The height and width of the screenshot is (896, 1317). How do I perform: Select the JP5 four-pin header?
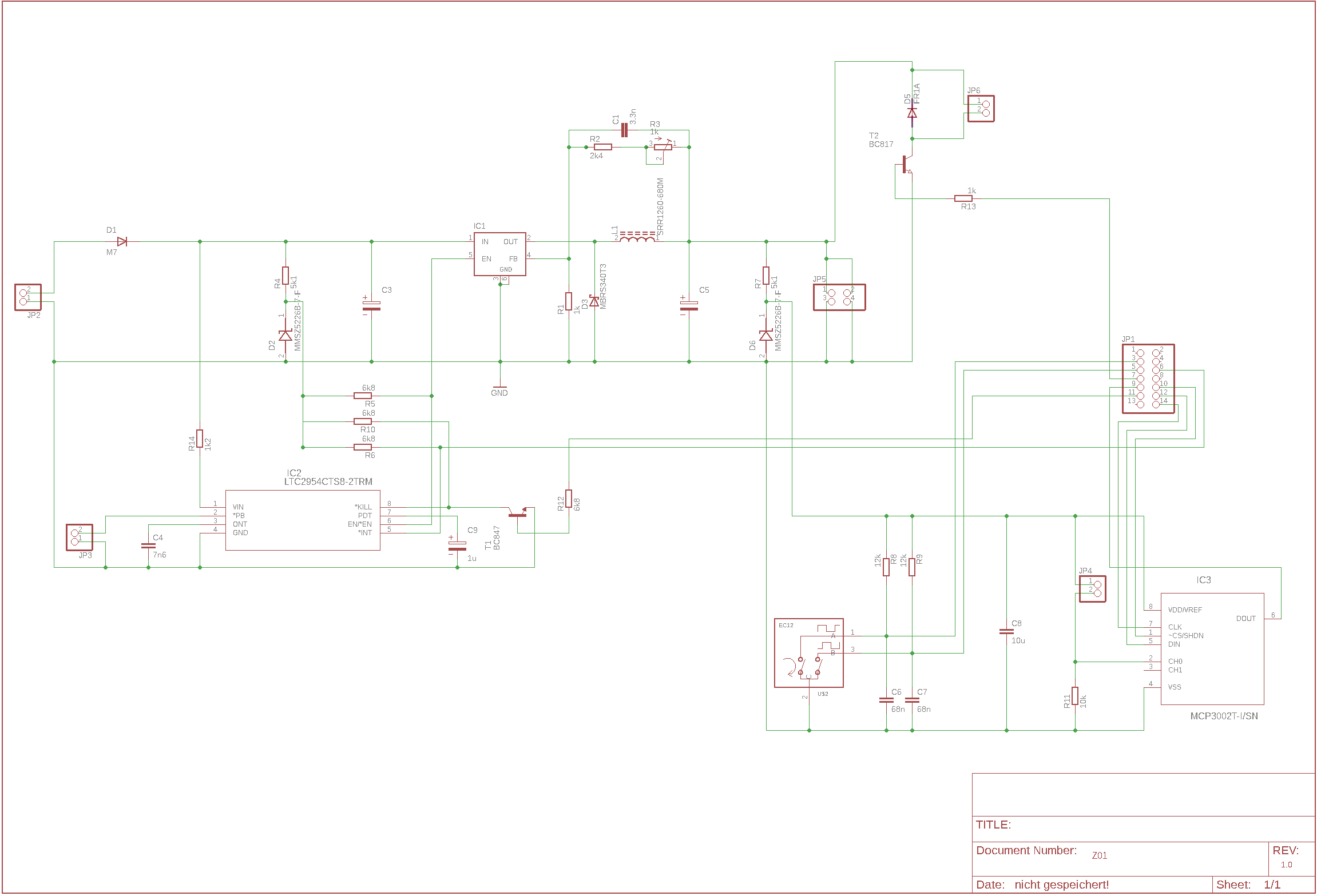839,297
